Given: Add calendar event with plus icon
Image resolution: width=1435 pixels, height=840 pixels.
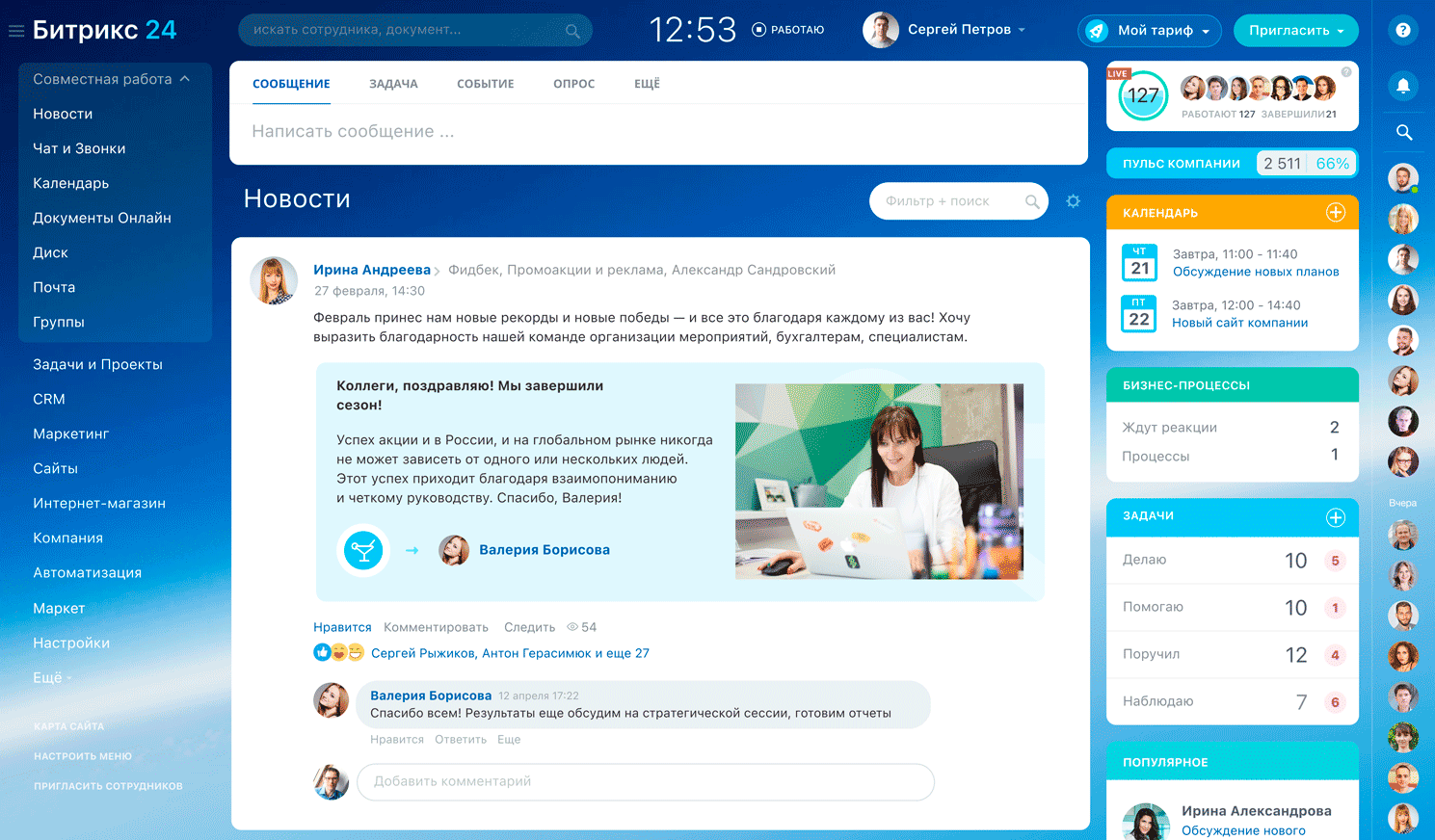Looking at the screenshot, I should 1335,213.
